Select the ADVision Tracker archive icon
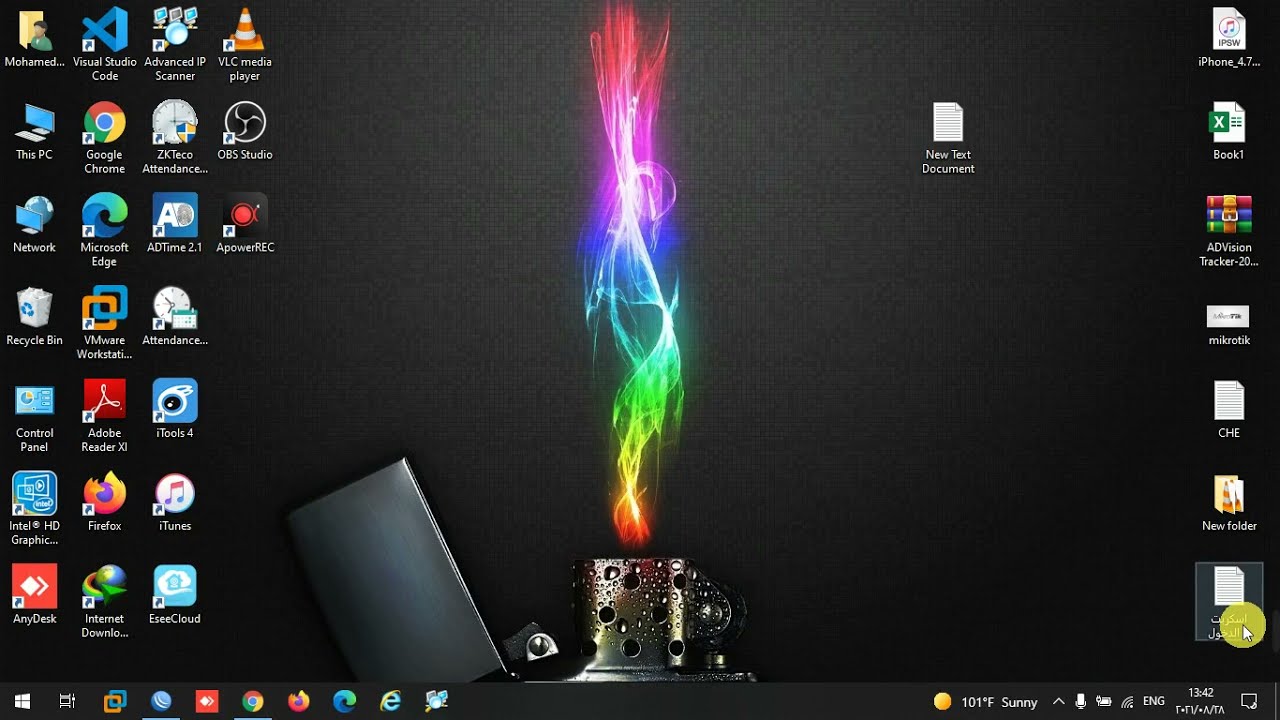1280x720 pixels. 1229,231
